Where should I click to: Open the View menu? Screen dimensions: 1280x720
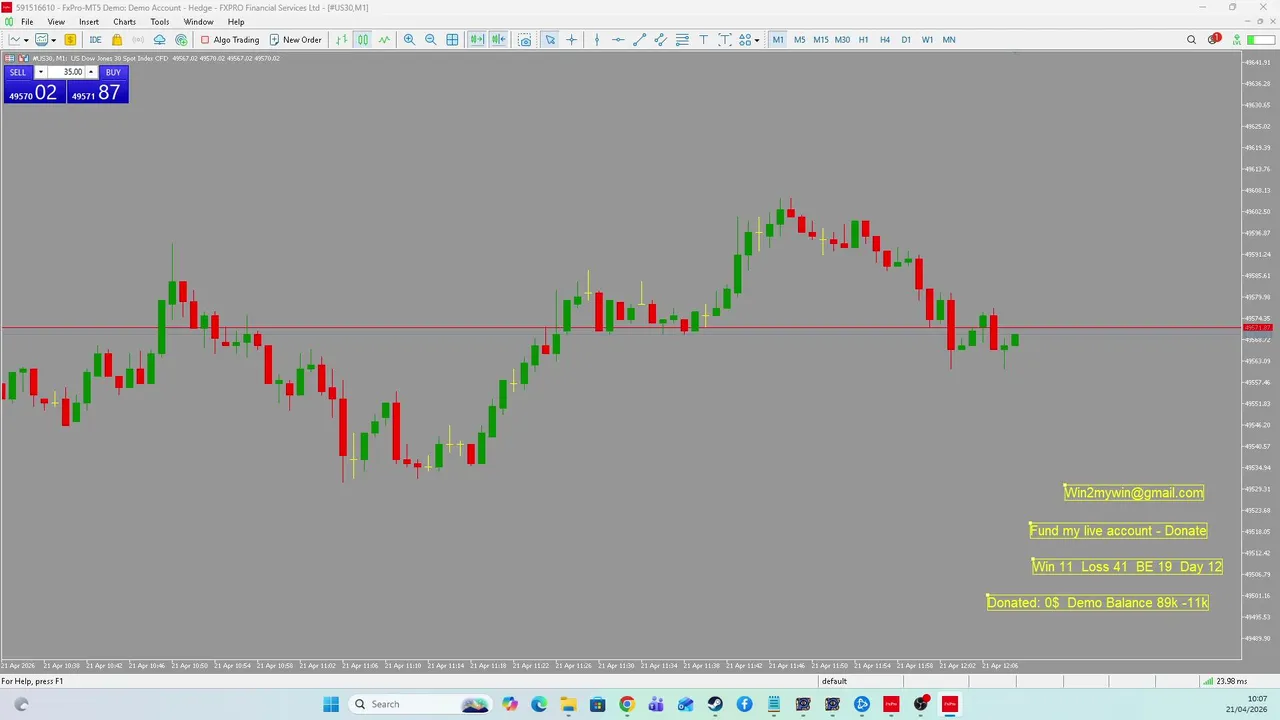tap(56, 22)
